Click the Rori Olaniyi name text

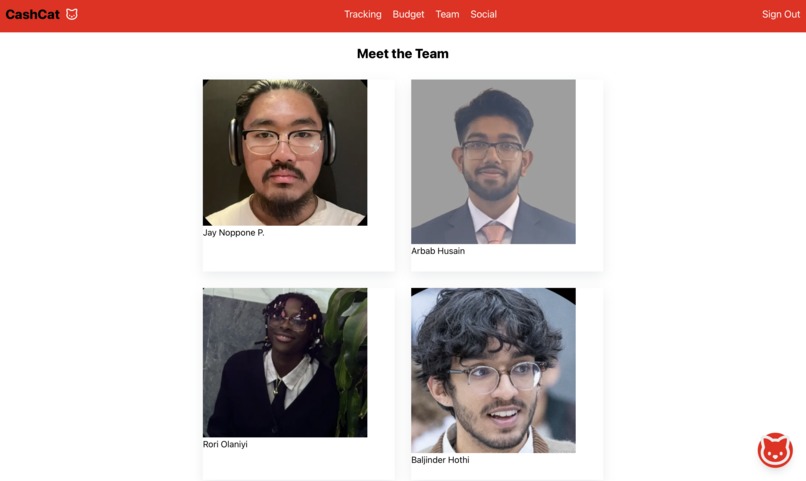click(x=225, y=445)
